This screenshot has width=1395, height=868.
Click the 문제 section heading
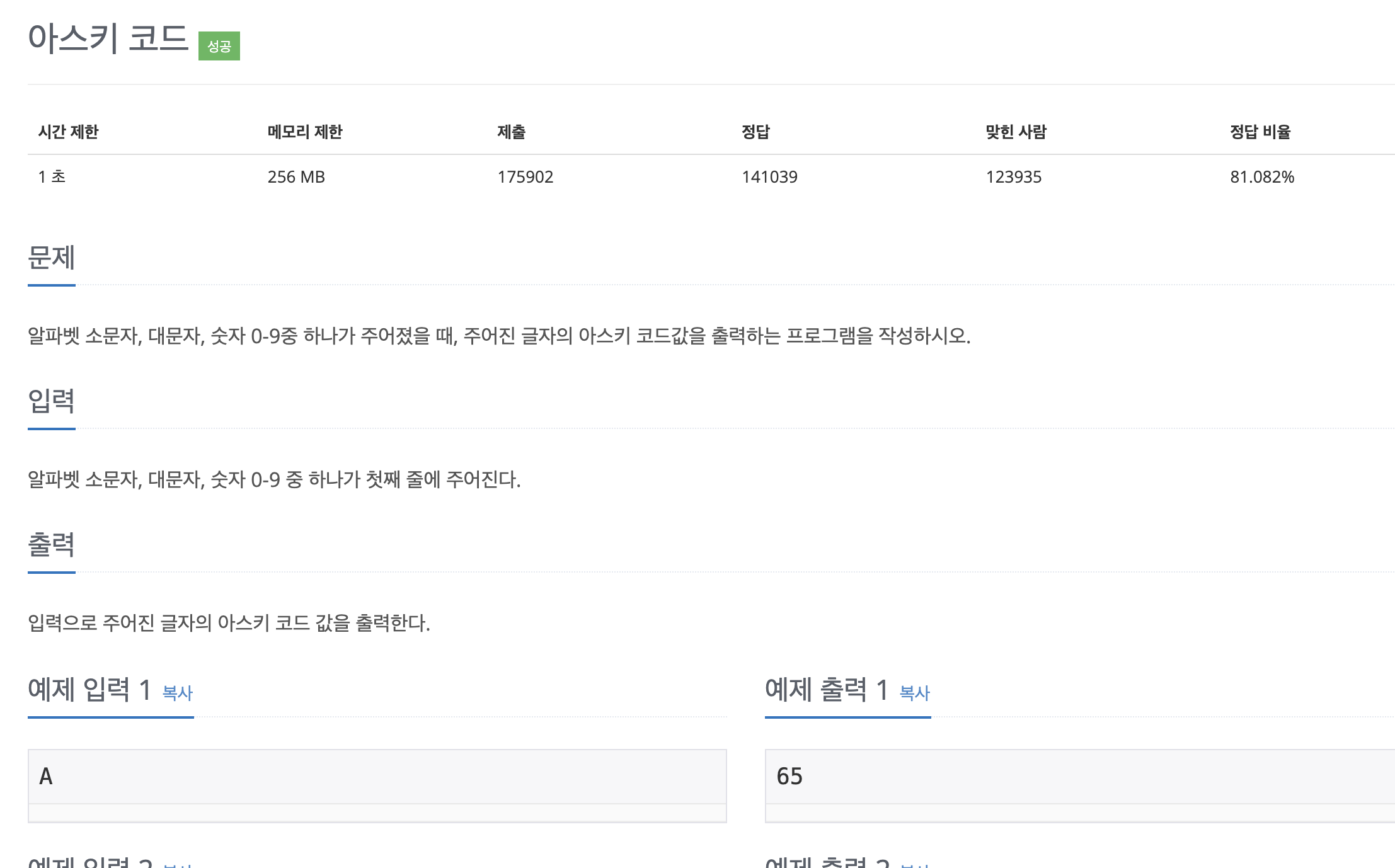pyautogui.click(x=51, y=258)
